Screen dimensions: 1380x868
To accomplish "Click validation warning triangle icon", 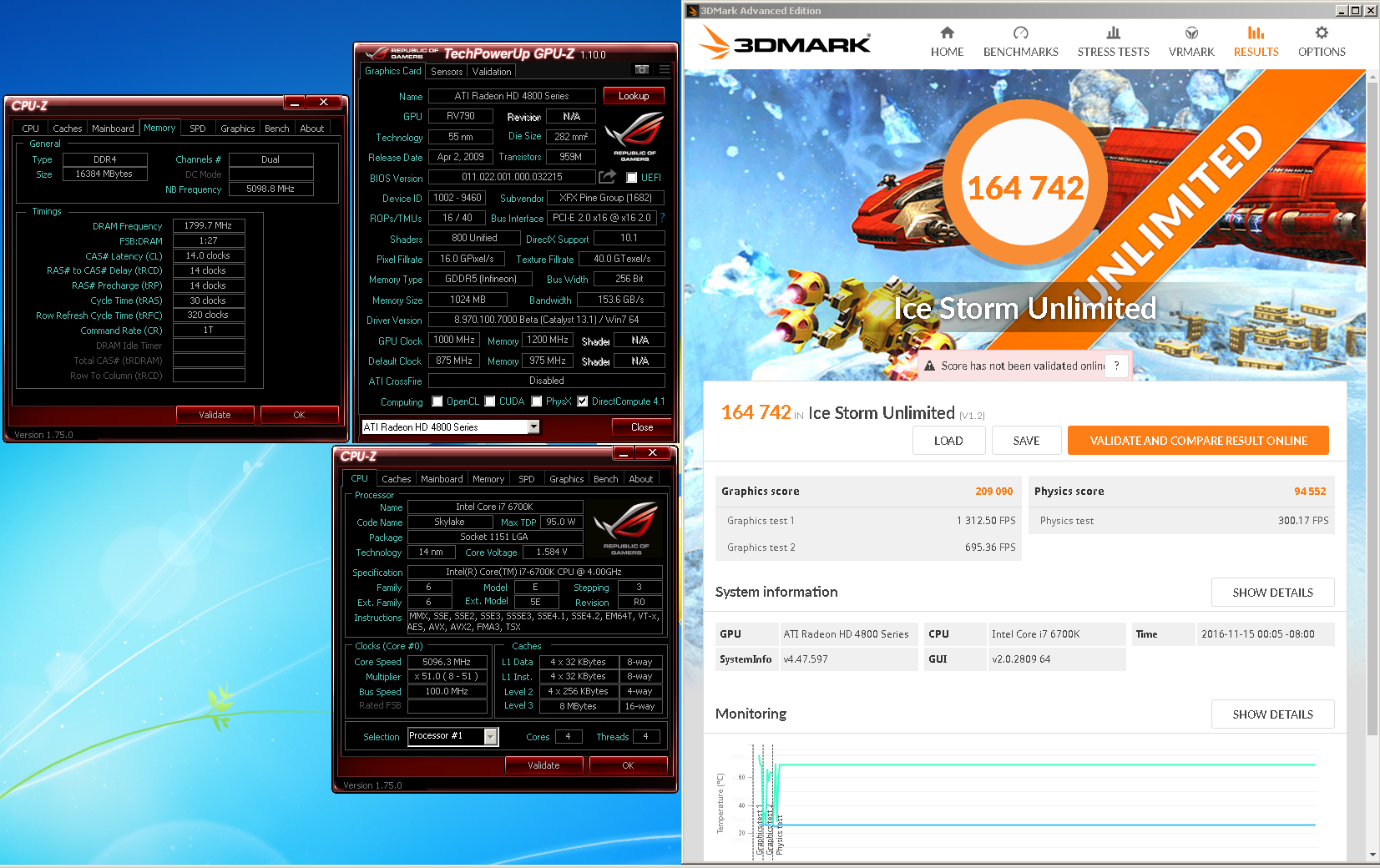I will [928, 366].
